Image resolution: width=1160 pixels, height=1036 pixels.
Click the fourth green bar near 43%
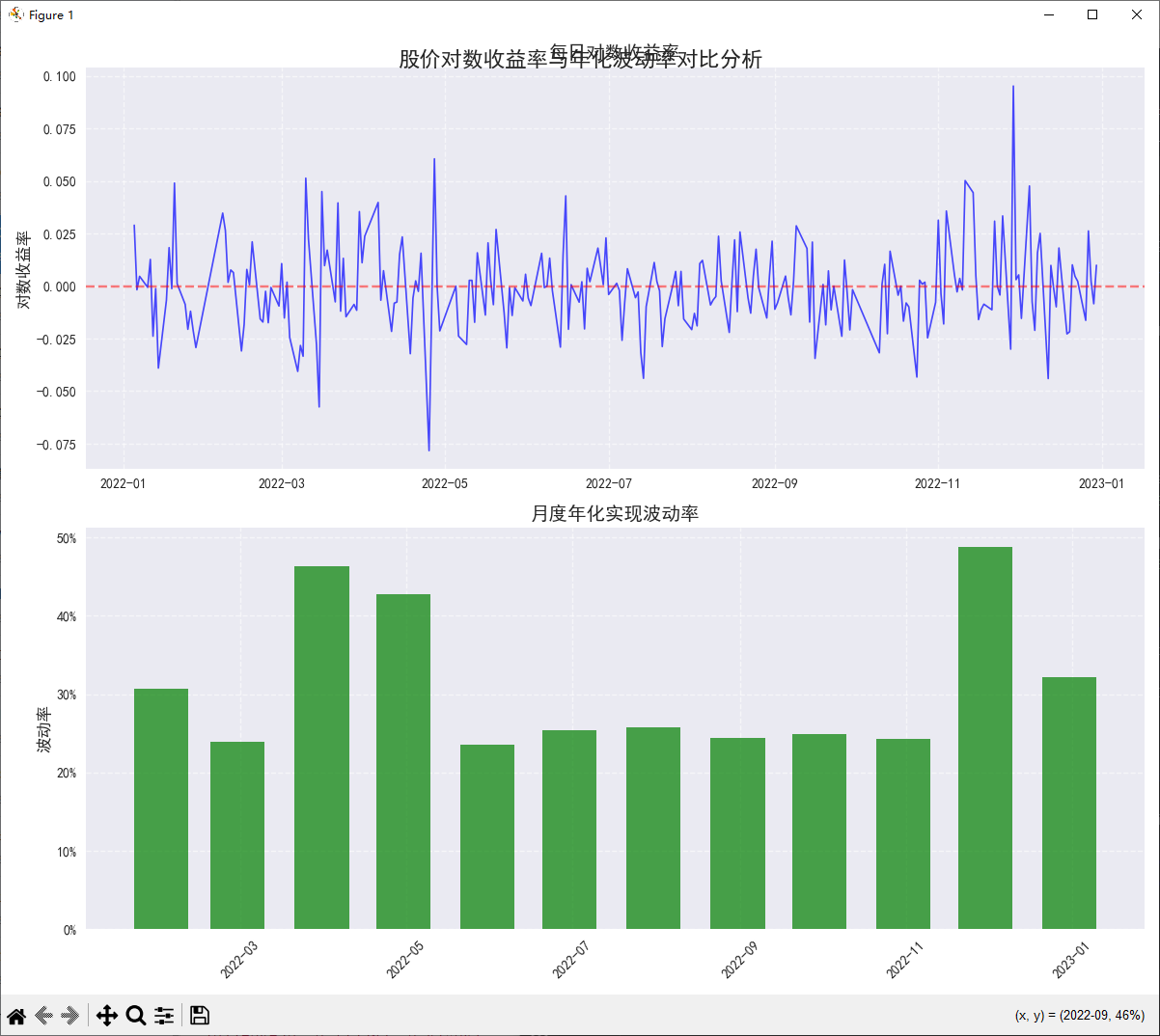coord(403,762)
